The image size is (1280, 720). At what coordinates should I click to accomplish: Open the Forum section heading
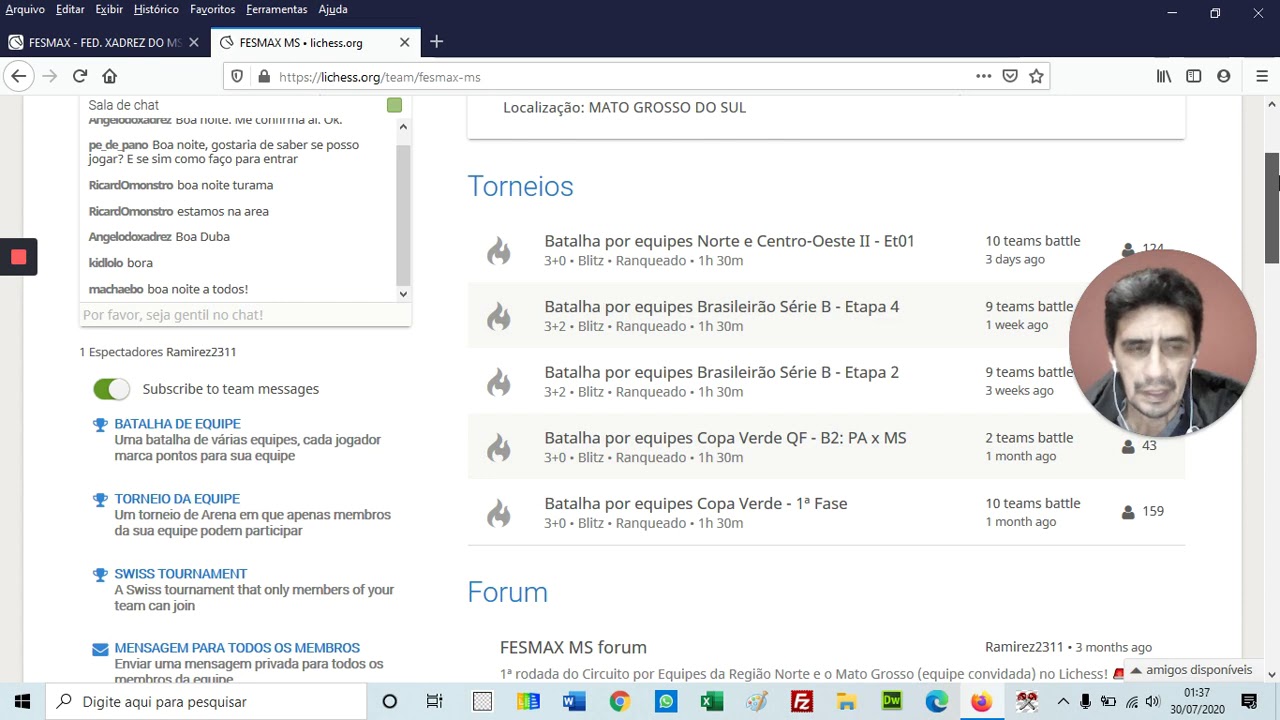(x=507, y=592)
